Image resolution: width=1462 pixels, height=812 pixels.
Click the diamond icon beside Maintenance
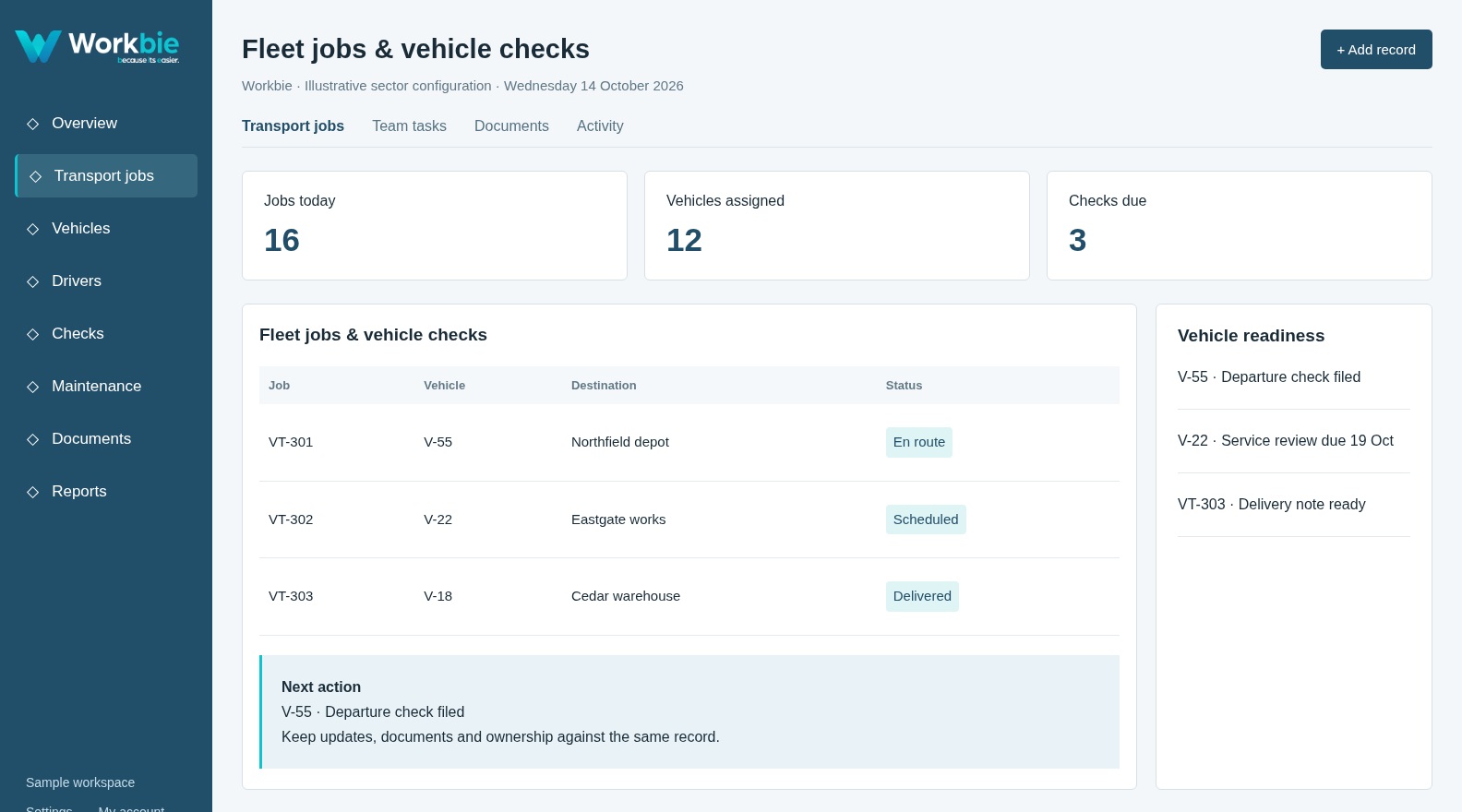coord(33,387)
